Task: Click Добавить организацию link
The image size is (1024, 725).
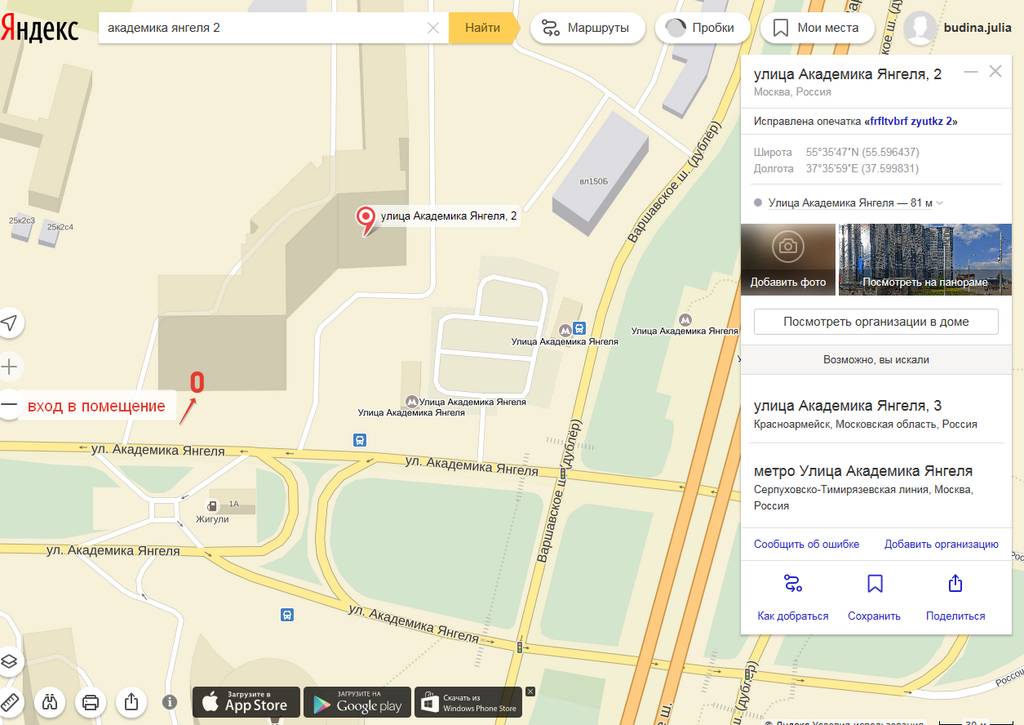Action: pyautogui.click(x=941, y=544)
